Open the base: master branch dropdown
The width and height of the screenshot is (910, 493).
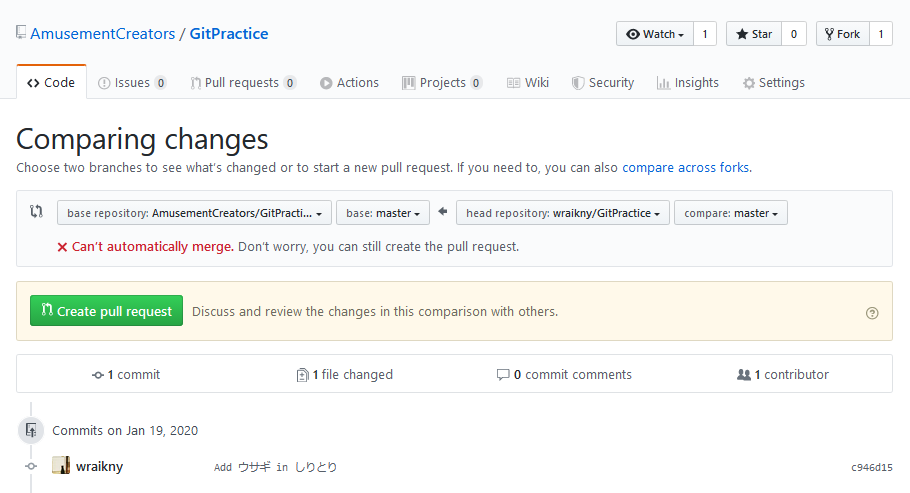coord(383,213)
